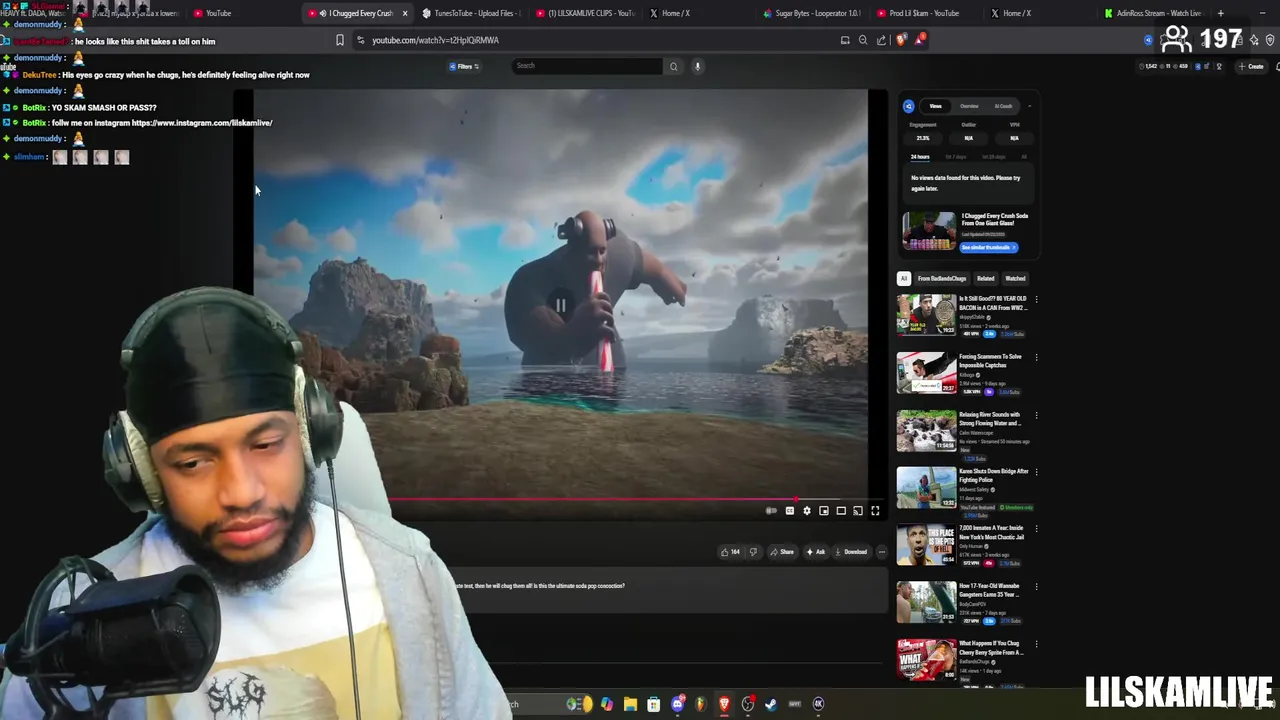Open Relaxing River Sounds video thumbnail
Image resolution: width=1280 pixels, height=720 pixels.
pyautogui.click(x=926, y=430)
